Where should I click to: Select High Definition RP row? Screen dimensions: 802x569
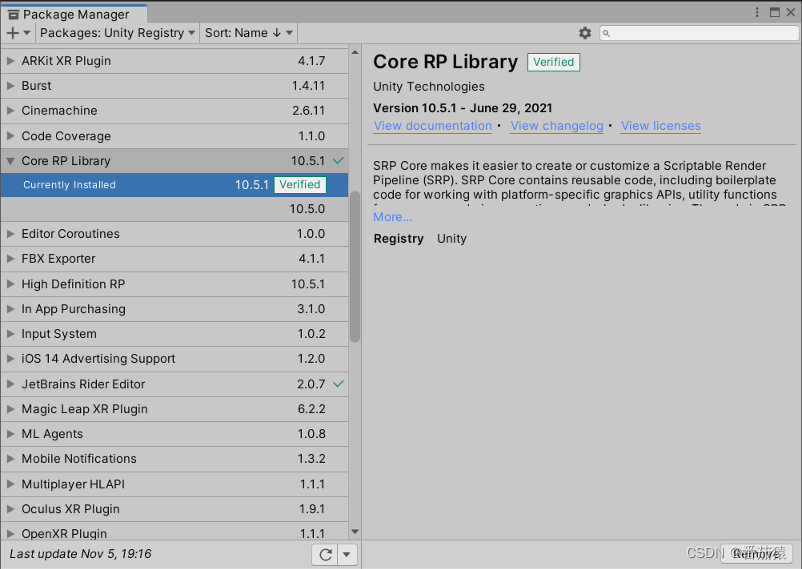174,284
